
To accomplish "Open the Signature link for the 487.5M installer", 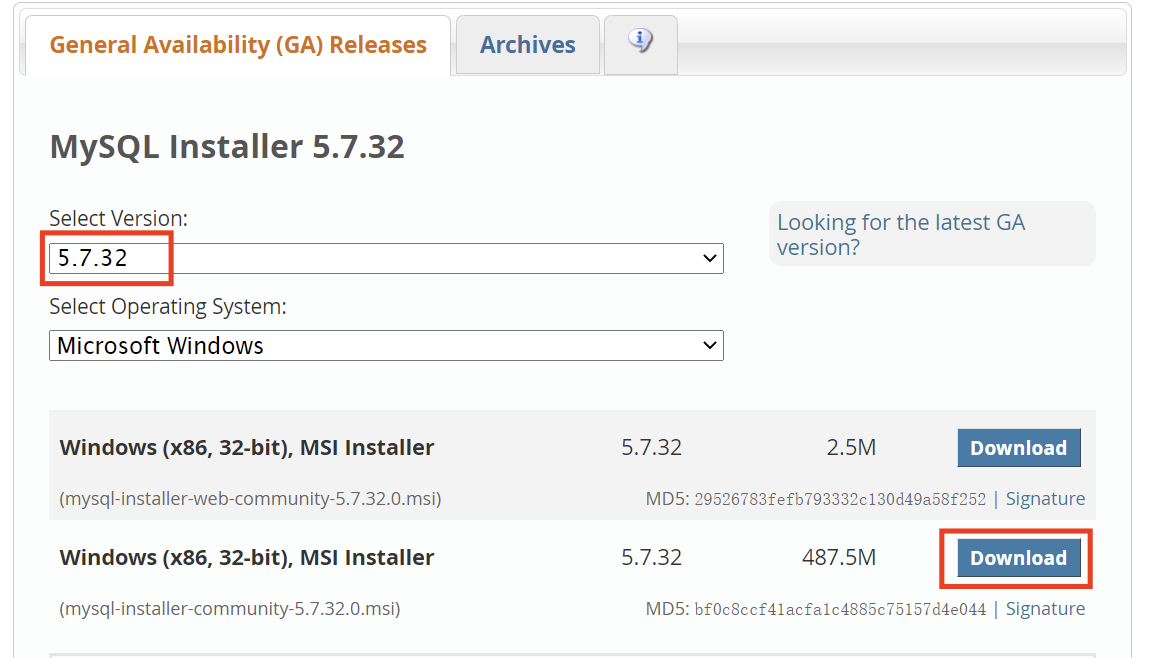I will coord(1045,608).
